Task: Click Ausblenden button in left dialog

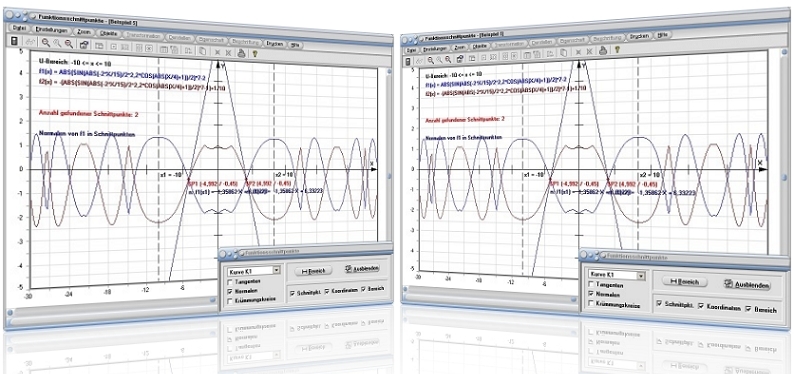Action: tap(361, 269)
